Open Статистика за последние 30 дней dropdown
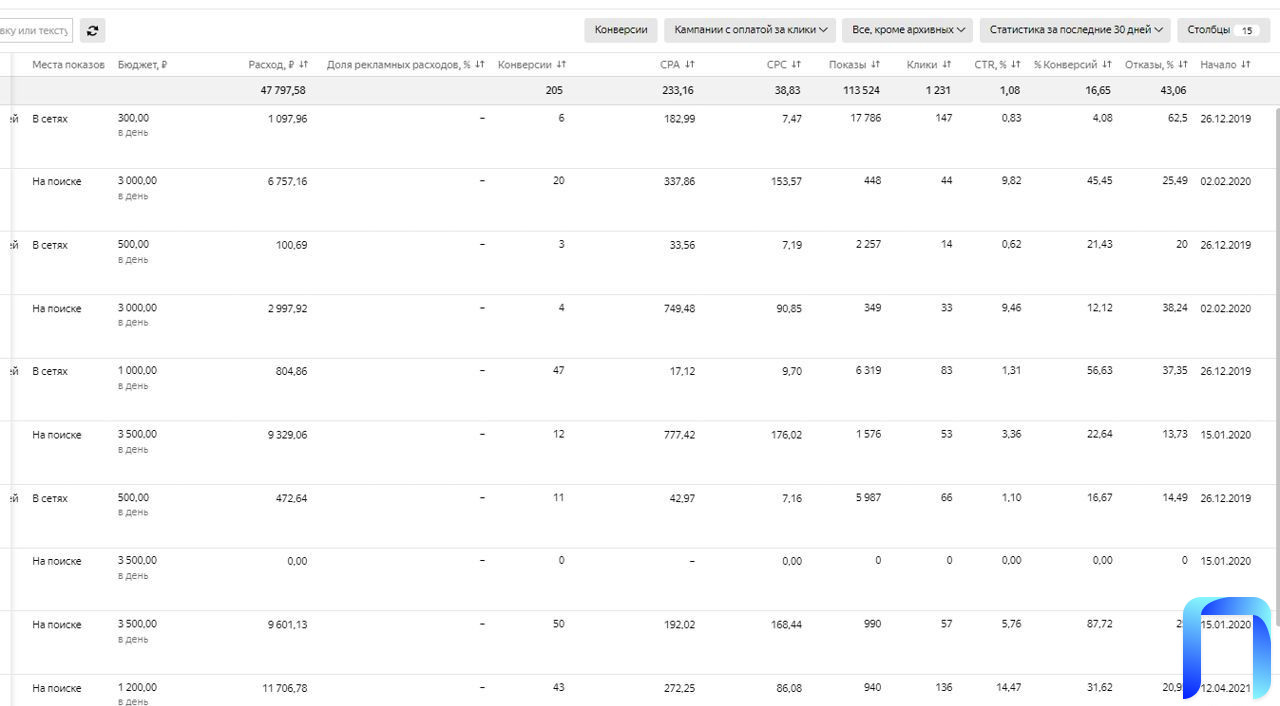The width and height of the screenshot is (1280, 706). point(1075,30)
